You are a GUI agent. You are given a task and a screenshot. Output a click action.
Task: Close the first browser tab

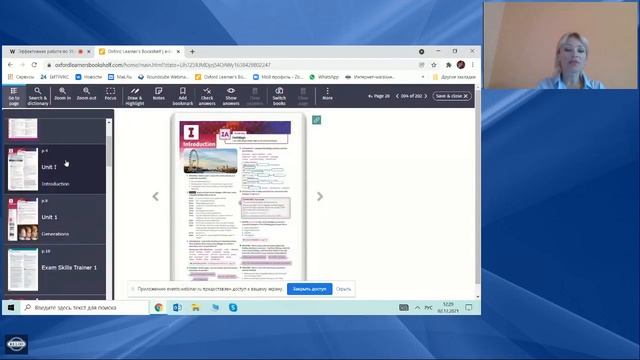(x=89, y=52)
